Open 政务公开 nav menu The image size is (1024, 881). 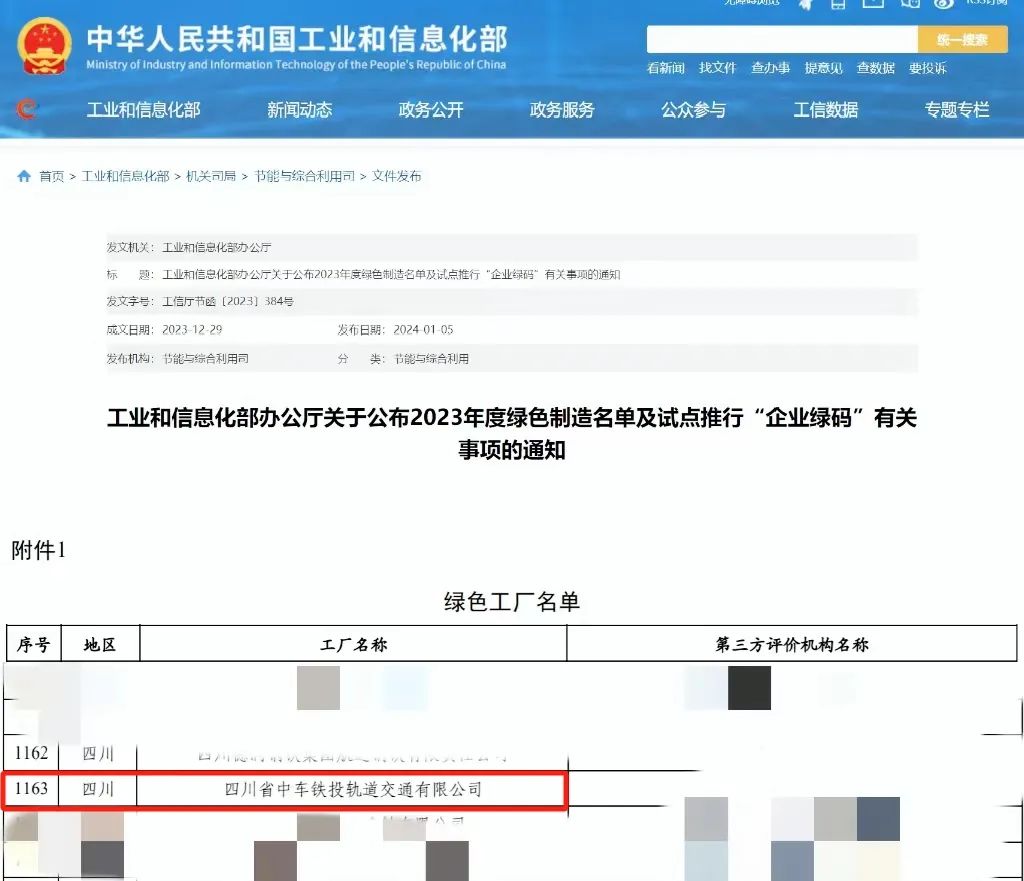[431, 110]
